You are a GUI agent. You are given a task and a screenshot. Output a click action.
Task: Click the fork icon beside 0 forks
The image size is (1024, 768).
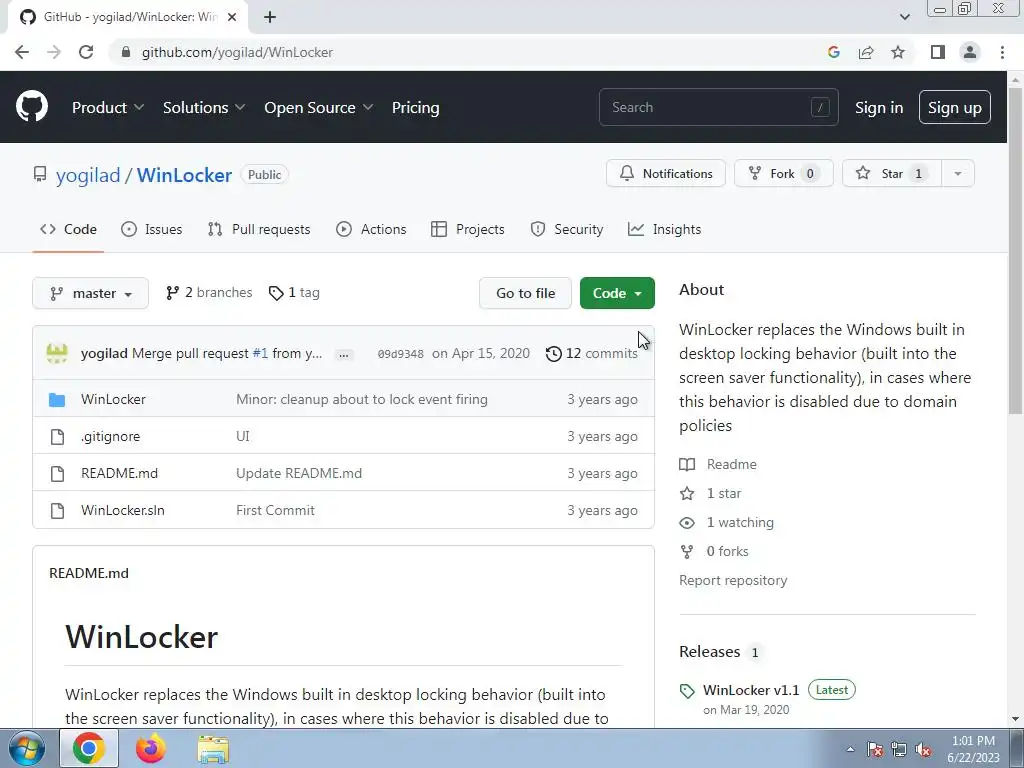687,552
